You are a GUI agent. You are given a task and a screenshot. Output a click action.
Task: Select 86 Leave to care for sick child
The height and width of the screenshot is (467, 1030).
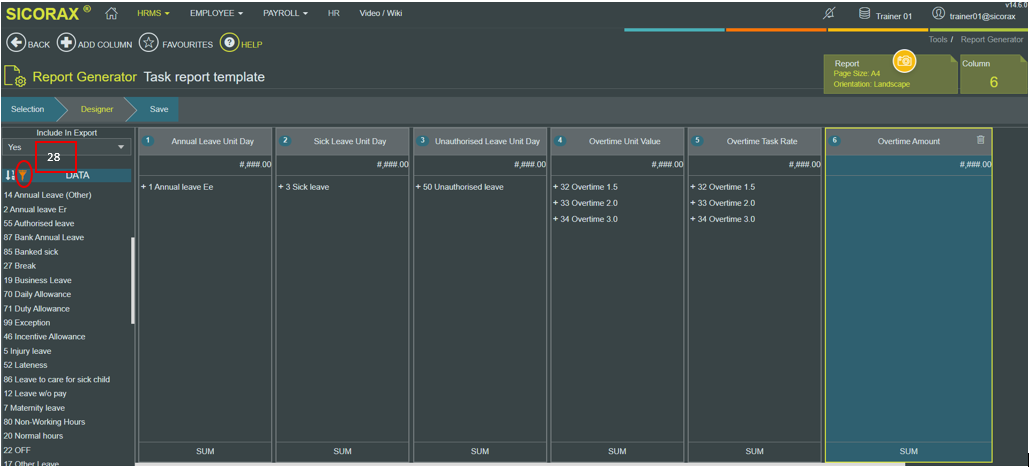point(56,380)
